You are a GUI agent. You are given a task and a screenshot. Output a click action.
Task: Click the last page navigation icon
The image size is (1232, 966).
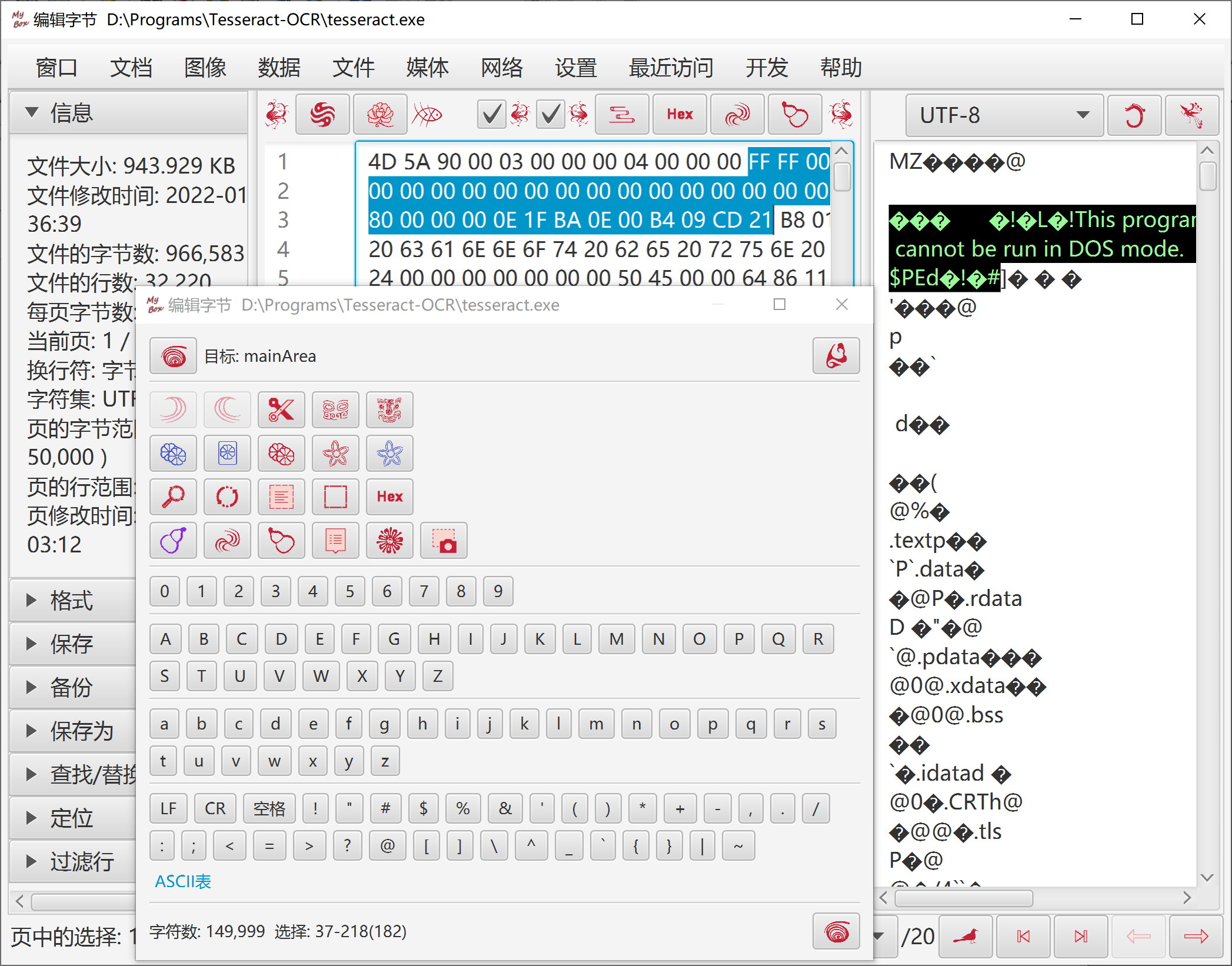1081,935
